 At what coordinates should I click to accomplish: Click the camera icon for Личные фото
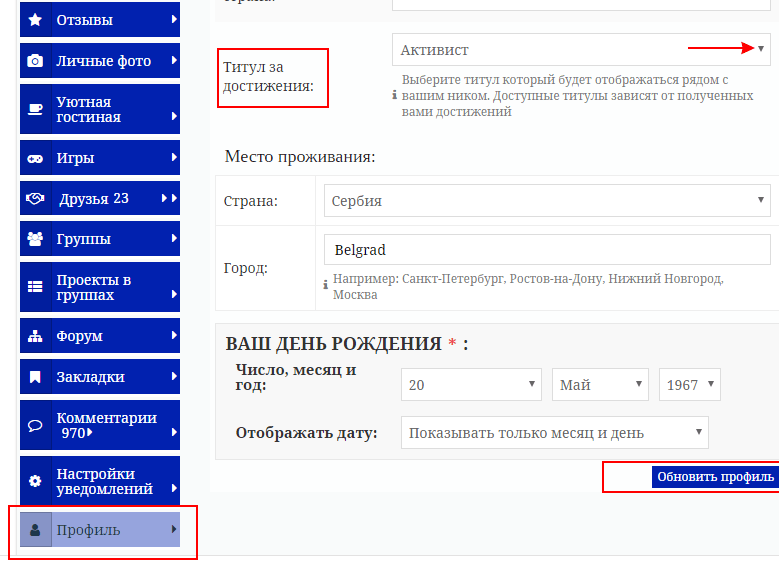[35, 61]
